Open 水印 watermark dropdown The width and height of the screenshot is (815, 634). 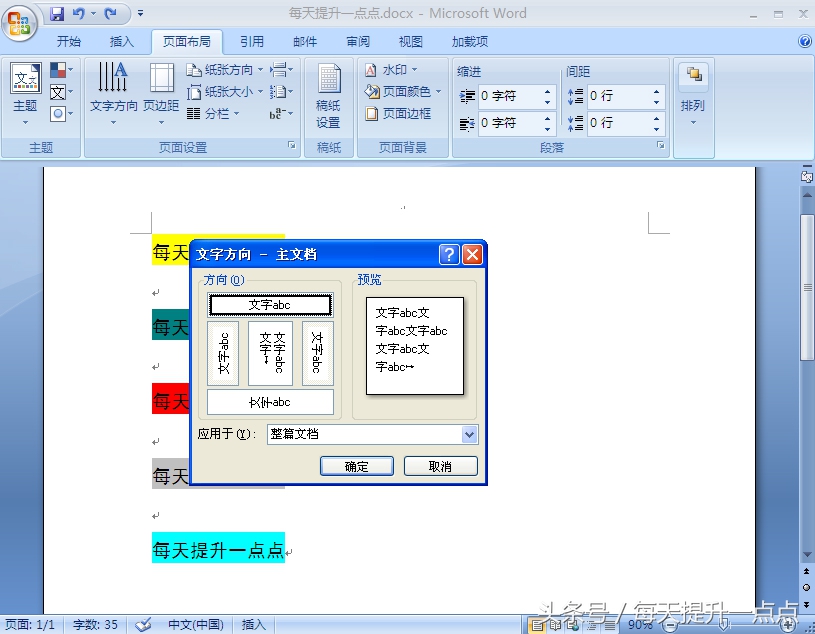pyautogui.click(x=391, y=70)
